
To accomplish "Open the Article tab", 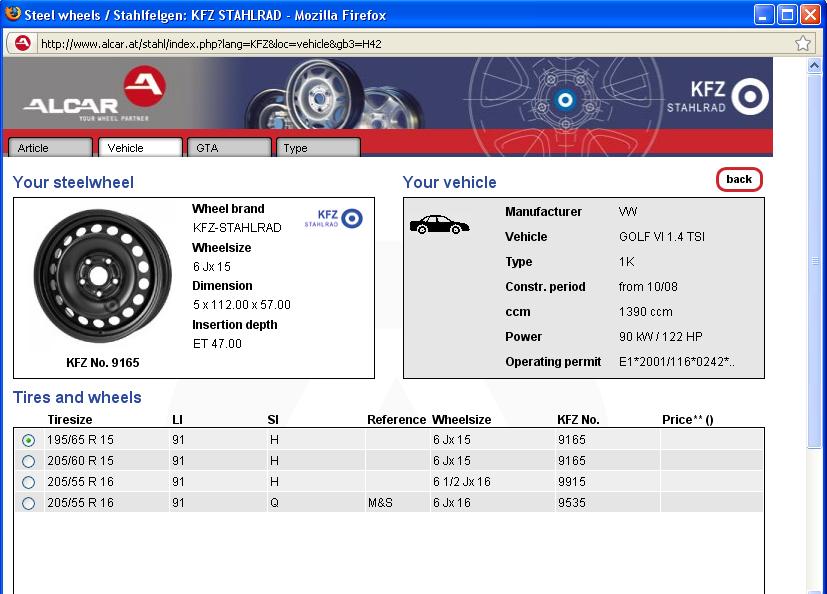I will [51, 148].
